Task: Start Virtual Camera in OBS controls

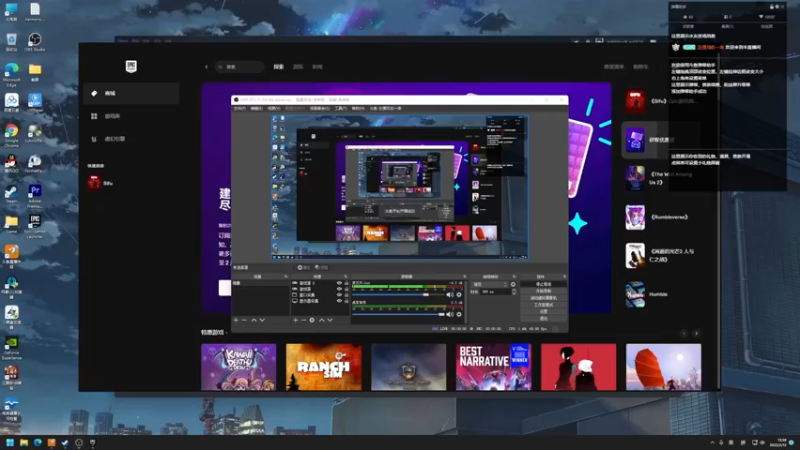Action: [543, 297]
